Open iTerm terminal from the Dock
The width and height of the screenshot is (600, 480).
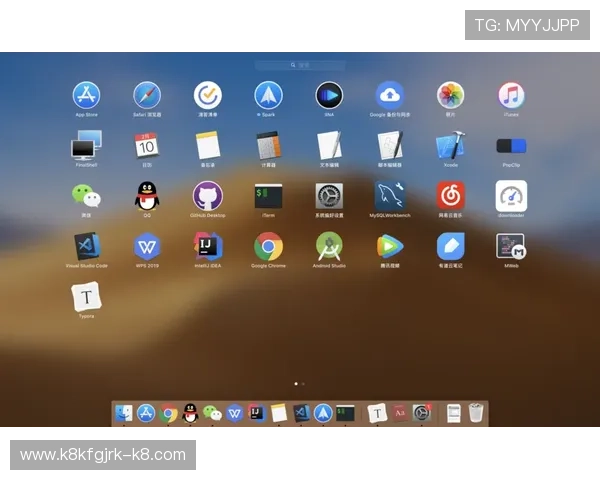coord(345,413)
